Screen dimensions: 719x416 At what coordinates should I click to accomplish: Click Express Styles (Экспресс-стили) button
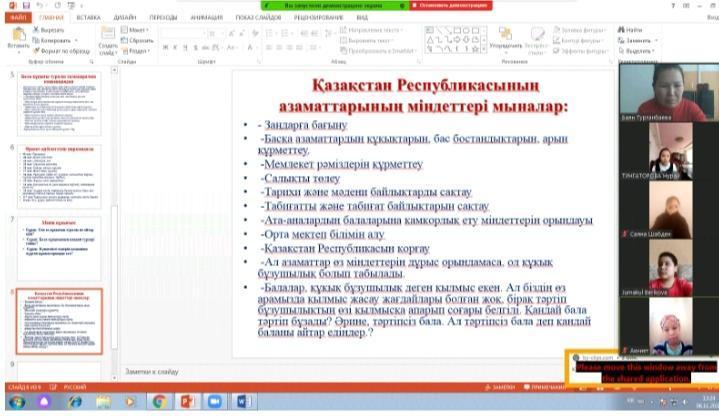536,40
